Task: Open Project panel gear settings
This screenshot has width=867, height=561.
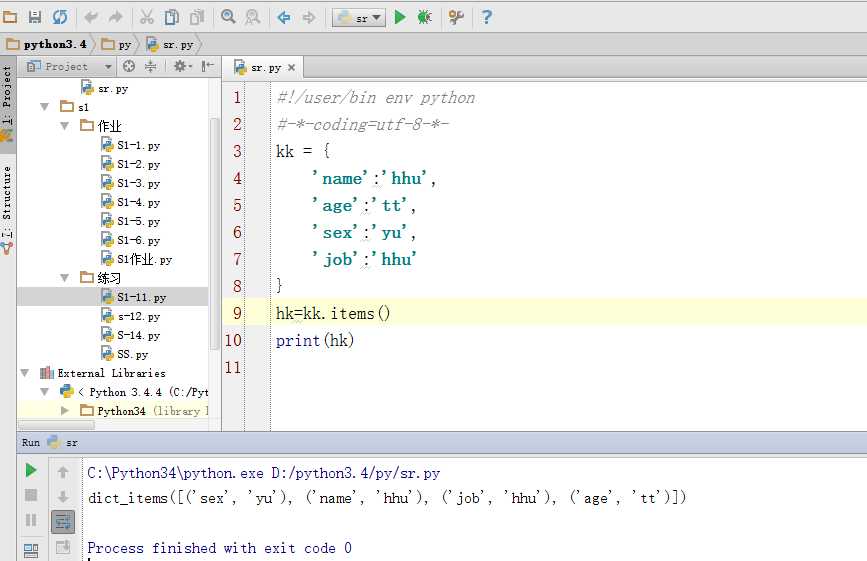Action: pos(182,66)
